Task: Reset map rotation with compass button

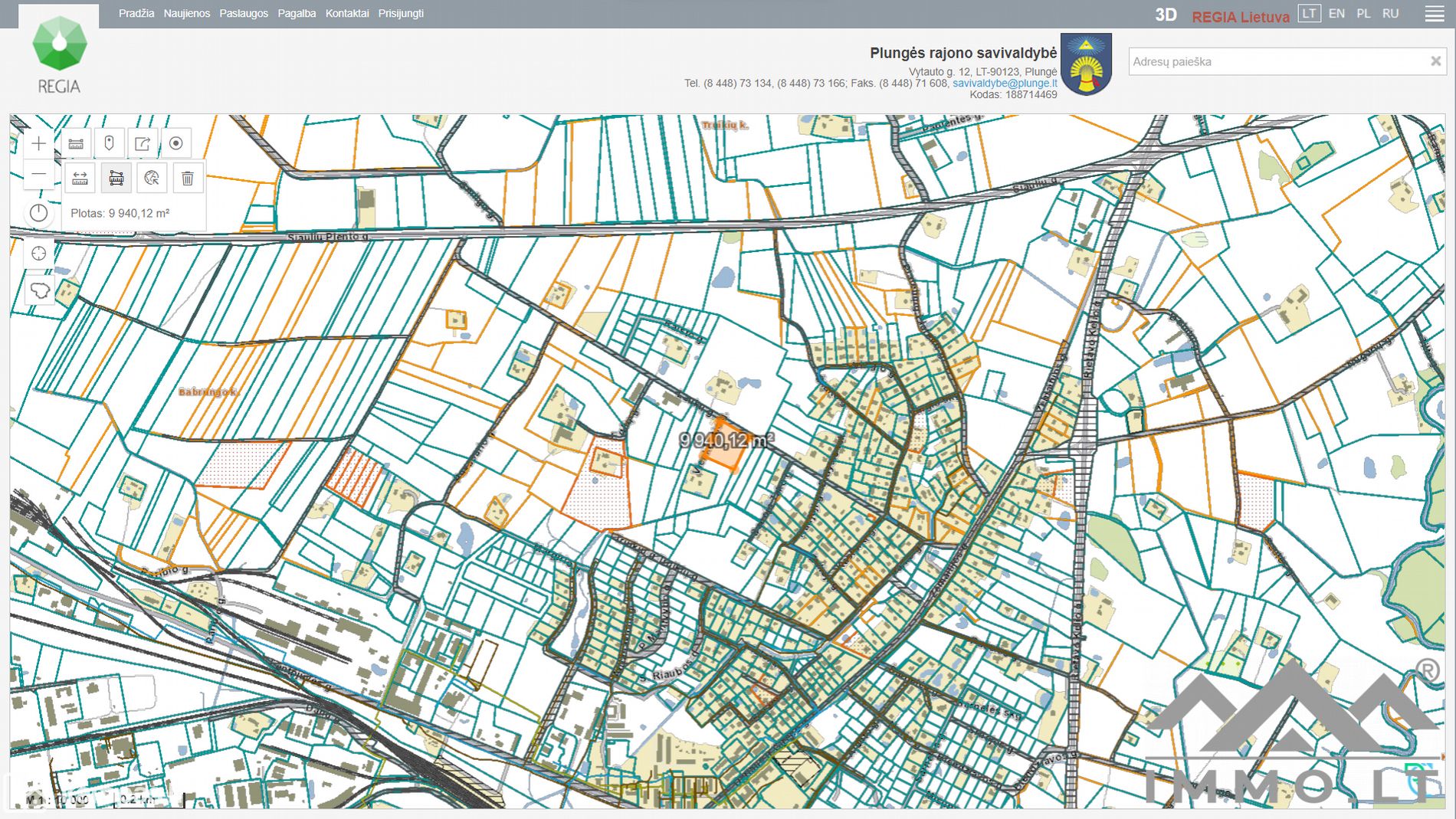Action: [39, 213]
